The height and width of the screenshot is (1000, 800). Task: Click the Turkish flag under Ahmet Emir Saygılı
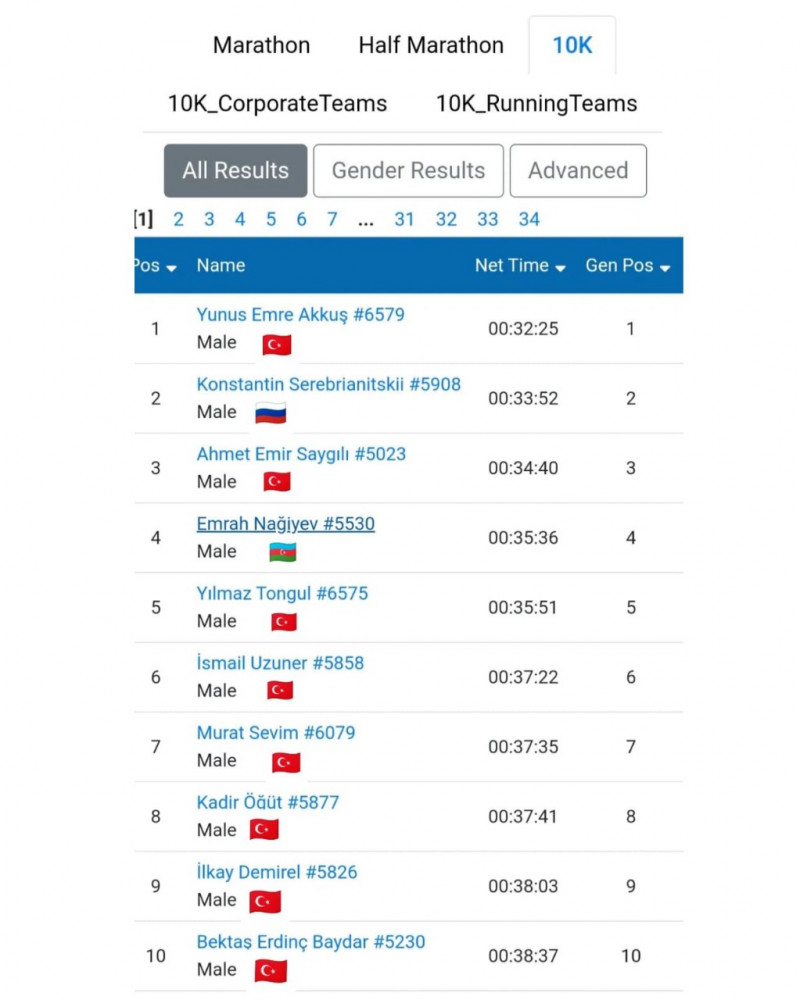277,482
